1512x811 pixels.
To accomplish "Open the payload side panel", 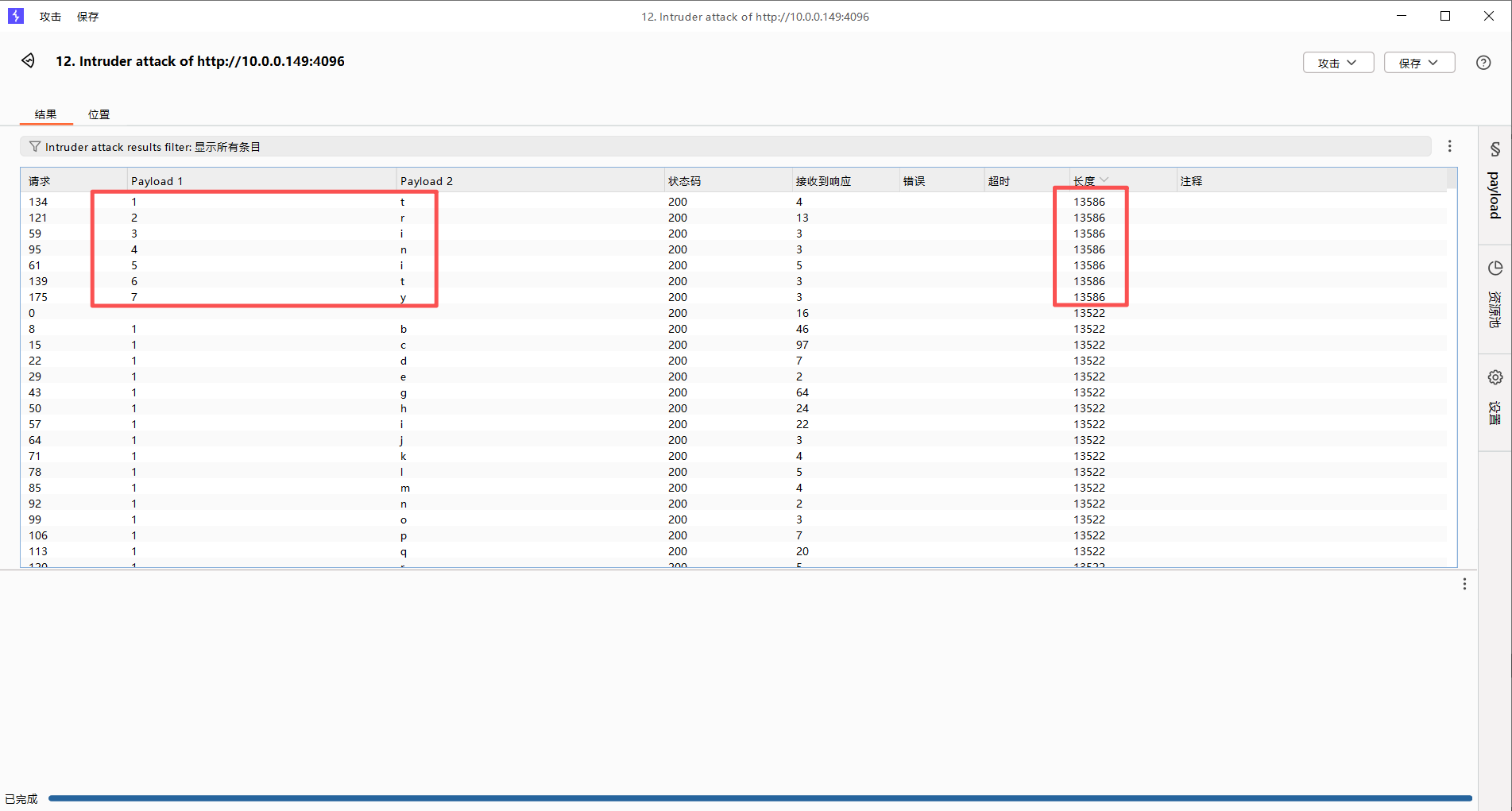I will [x=1495, y=183].
